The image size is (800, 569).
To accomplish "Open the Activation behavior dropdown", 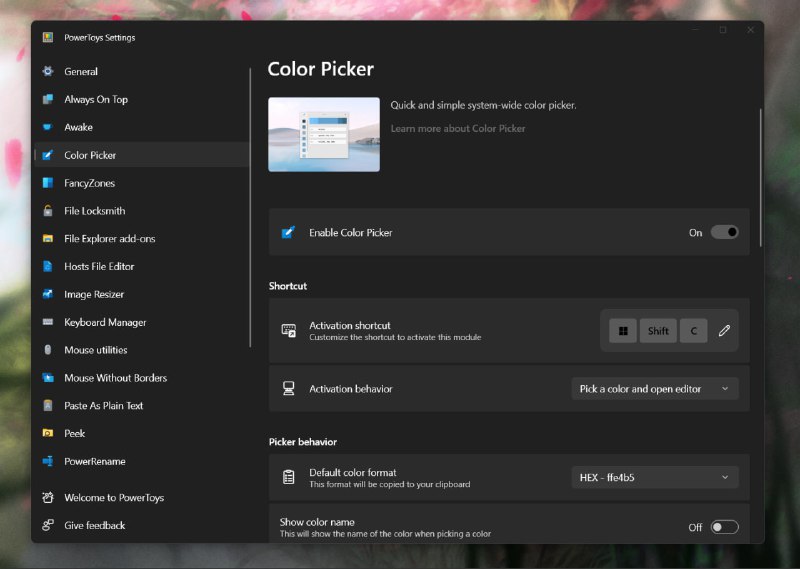I will 654,389.
